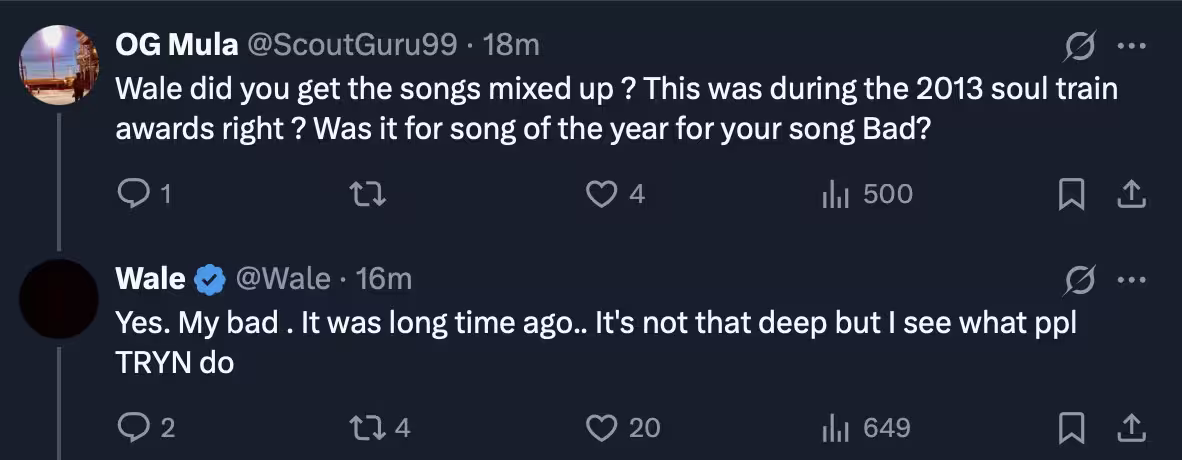Open the @Wale handle link
Image resolution: width=1182 pixels, height=460 pixels.
[283, 279]
